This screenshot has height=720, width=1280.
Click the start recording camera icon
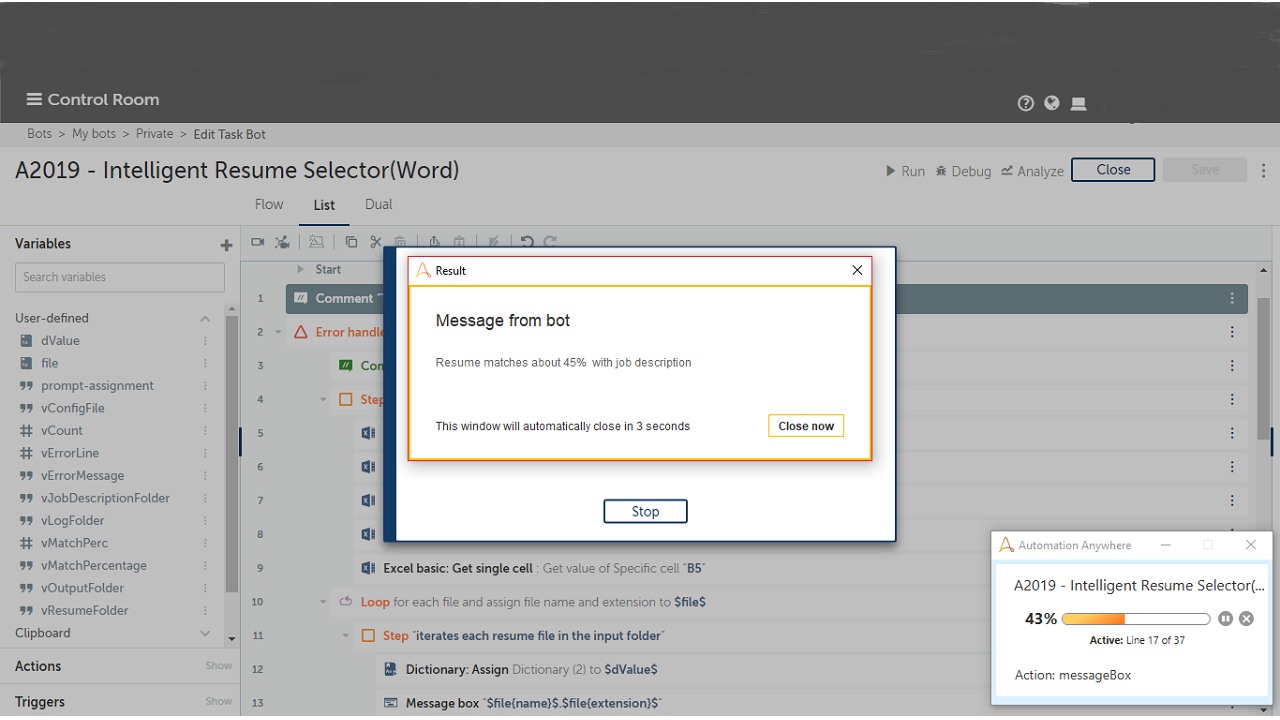tap(257, 242)
